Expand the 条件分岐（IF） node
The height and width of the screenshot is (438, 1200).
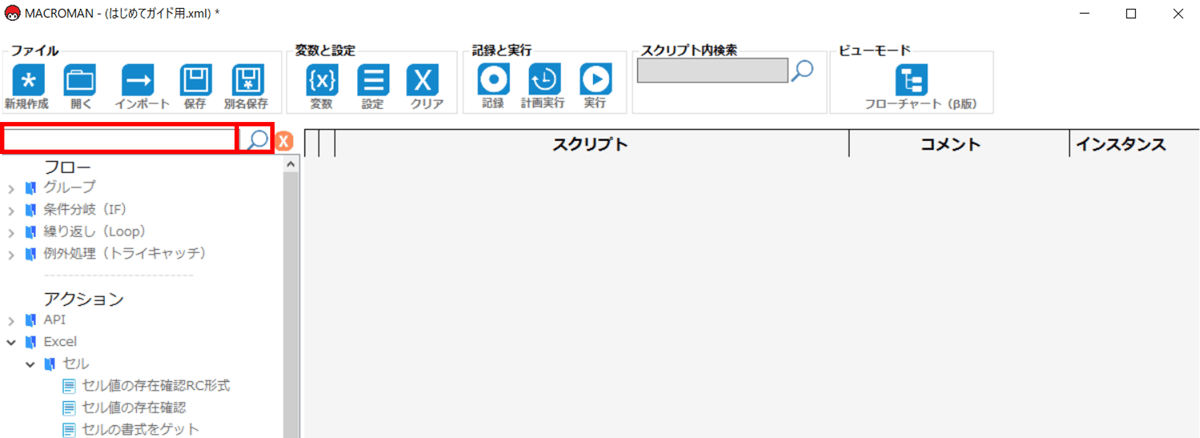(11, 210)
